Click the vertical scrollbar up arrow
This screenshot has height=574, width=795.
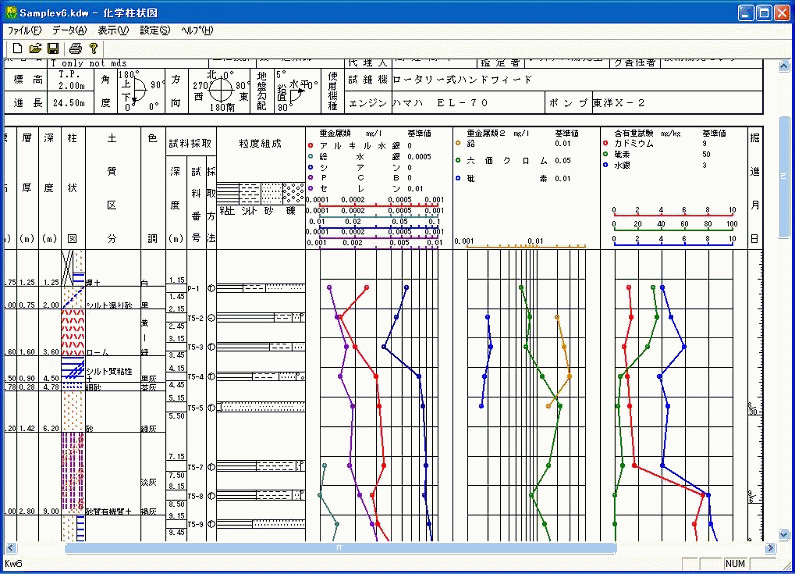click(782, 65)
